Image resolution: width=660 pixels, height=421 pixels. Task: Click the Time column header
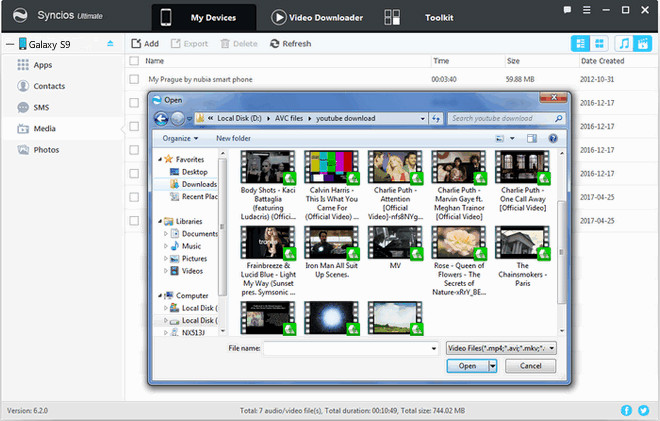click(x=441, y=61)
